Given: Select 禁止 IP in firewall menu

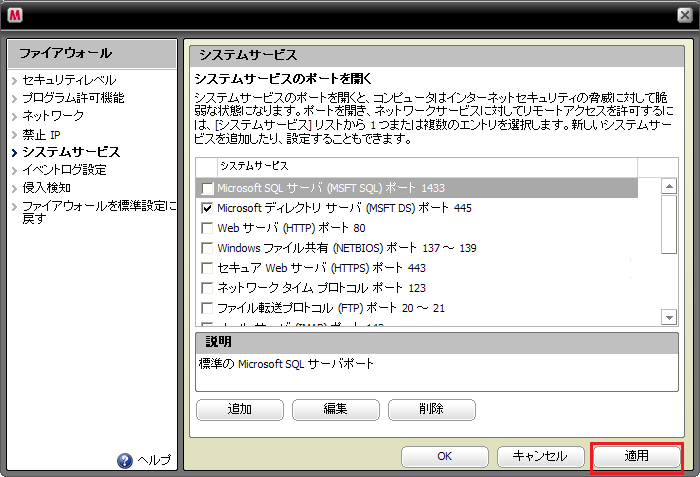Looking at the screenshot, I should 42,134.
